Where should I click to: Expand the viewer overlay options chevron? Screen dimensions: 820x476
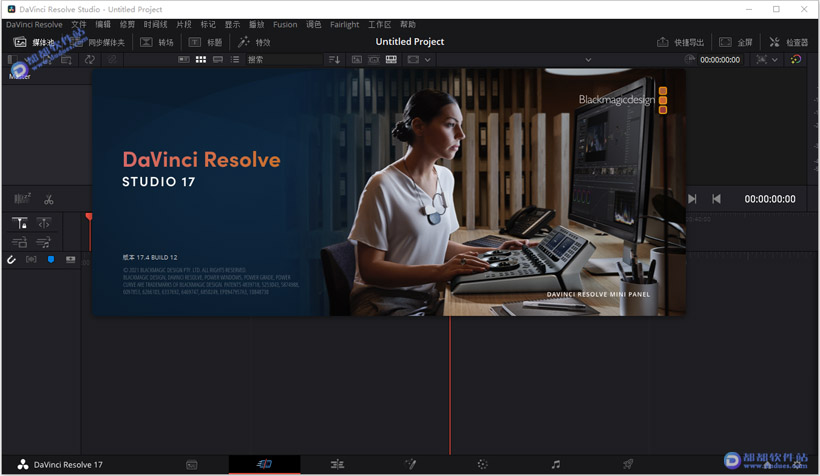click(775, 60)
